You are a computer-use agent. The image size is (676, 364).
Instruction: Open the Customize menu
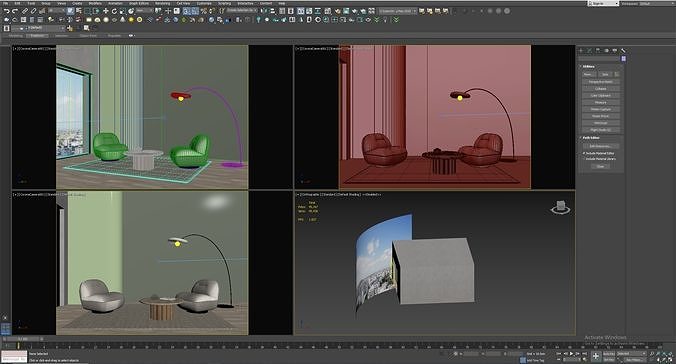[x=204, y=3]
